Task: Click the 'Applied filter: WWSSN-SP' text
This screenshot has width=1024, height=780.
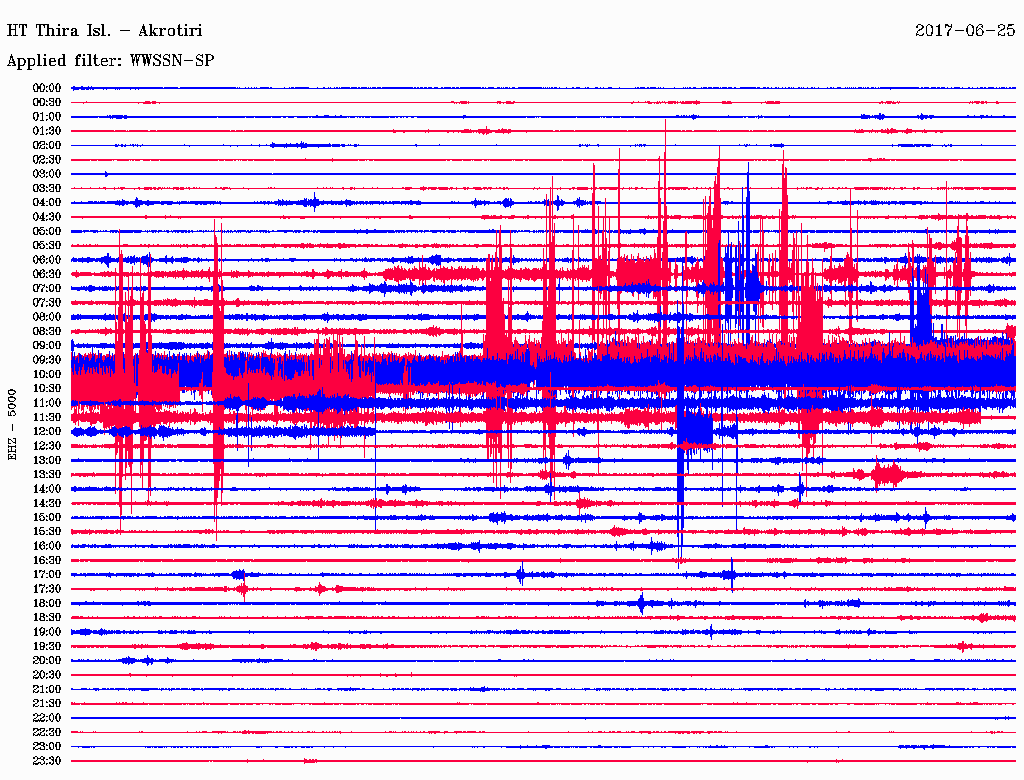Action: [x=110, y=61]
